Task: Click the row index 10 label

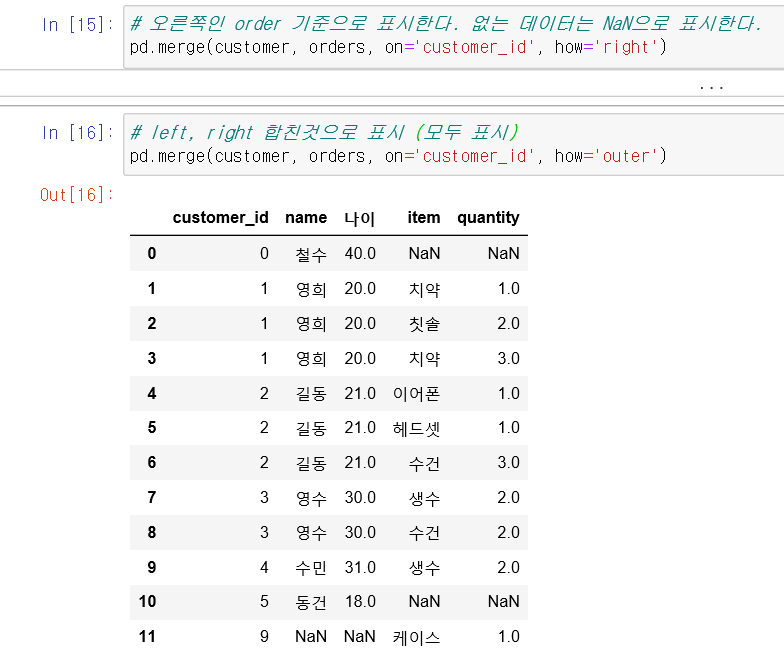Action: [x=148, y=602]
